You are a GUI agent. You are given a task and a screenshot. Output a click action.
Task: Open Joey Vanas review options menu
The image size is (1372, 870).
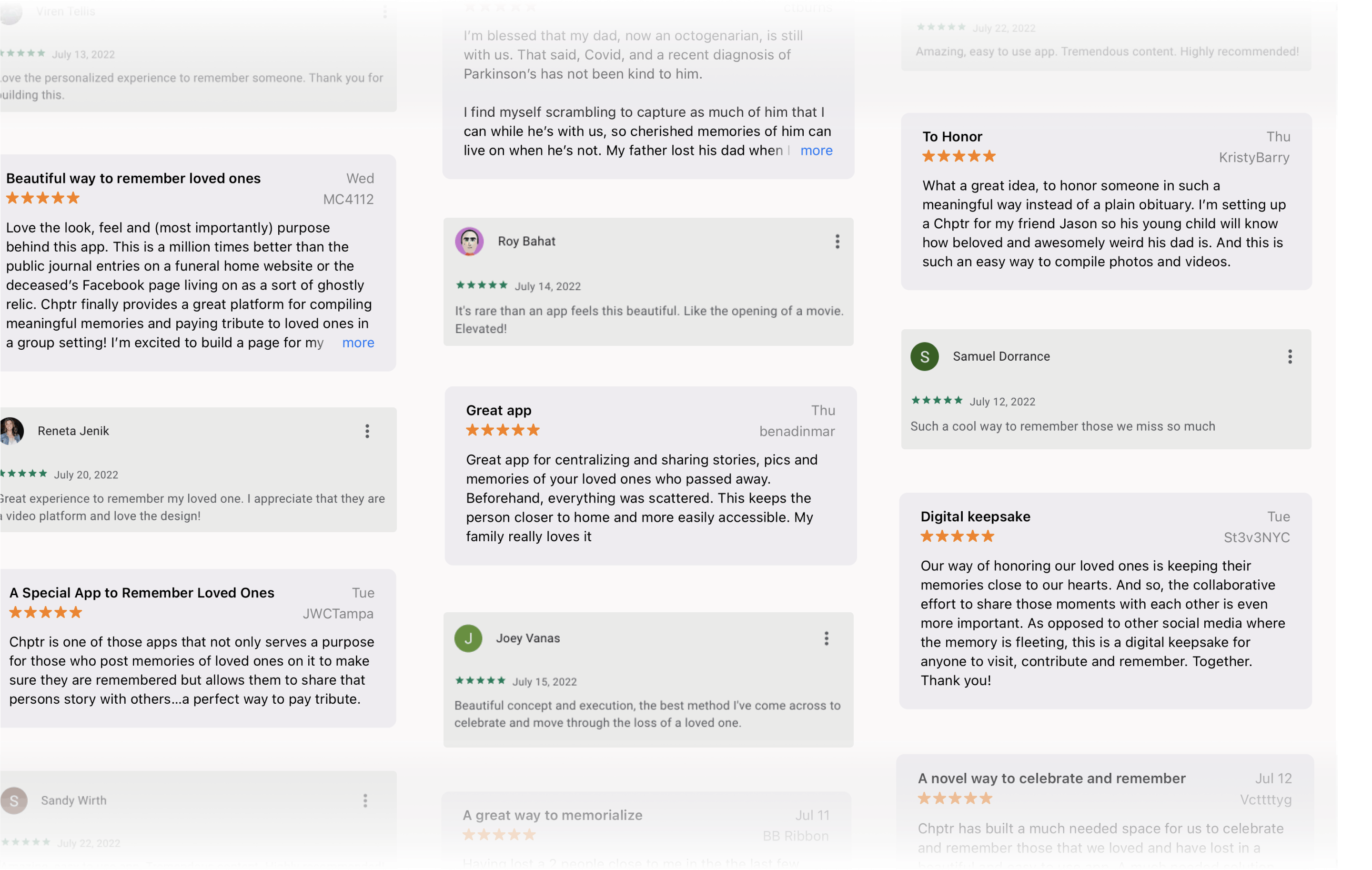pyautogui.click(x=826, y=639)
